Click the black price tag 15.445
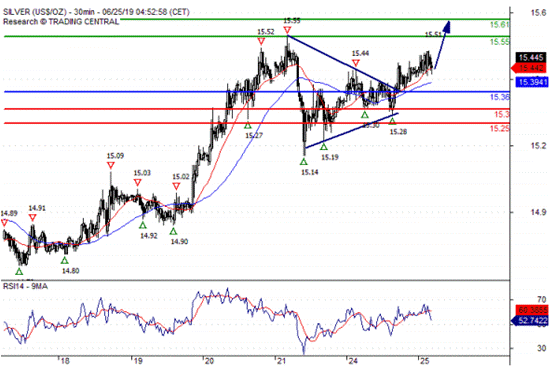Screen dimensions: 554x369 (x=531, y=57)
